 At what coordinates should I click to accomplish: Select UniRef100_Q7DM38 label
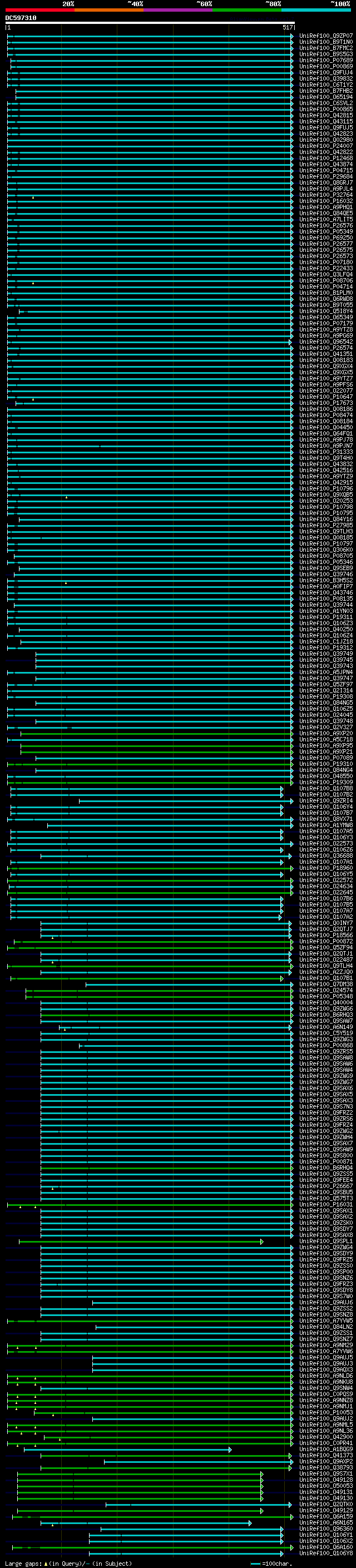(x=326, y=983)
